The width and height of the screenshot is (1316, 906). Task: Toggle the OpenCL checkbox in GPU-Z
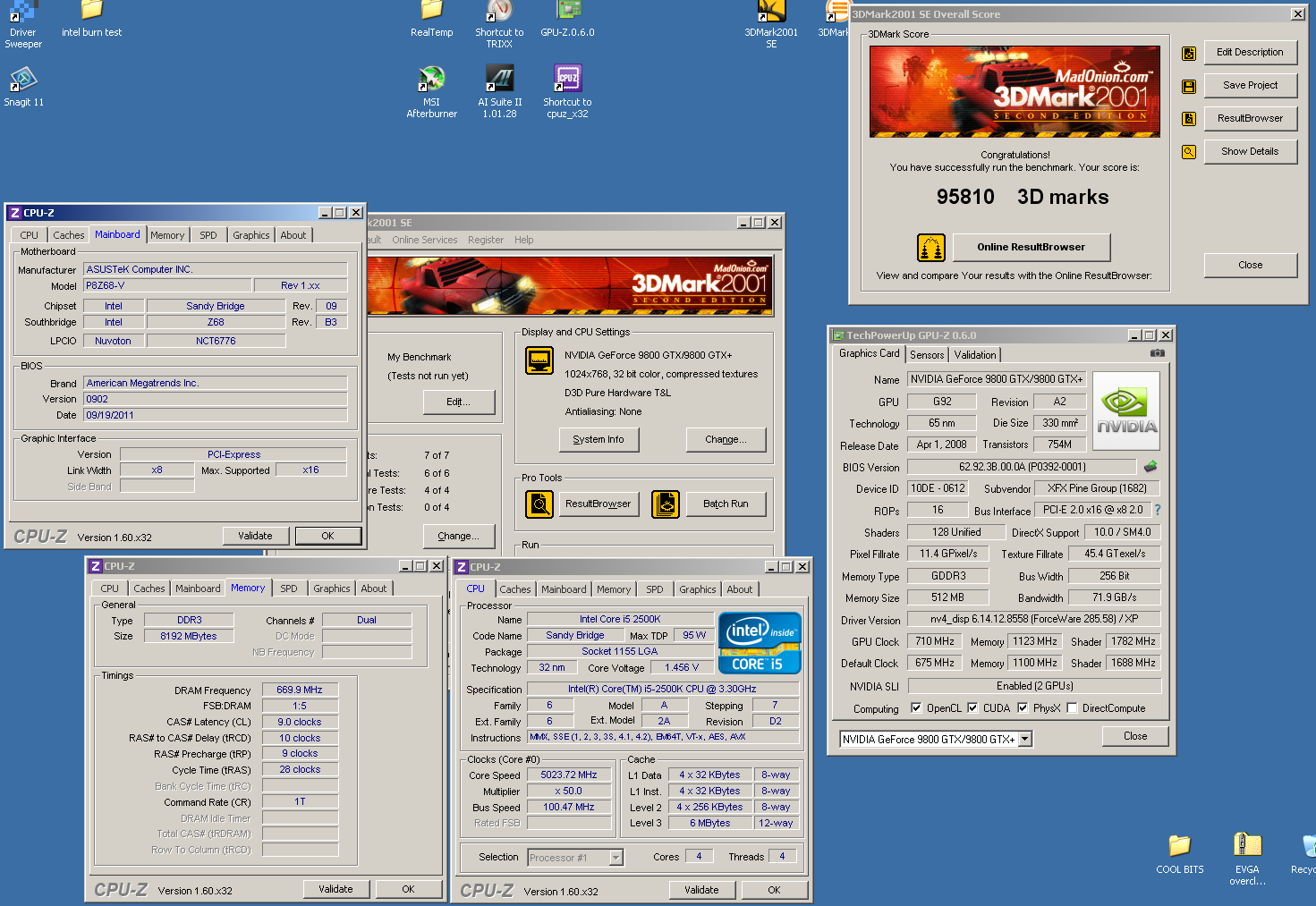(916, 708)
